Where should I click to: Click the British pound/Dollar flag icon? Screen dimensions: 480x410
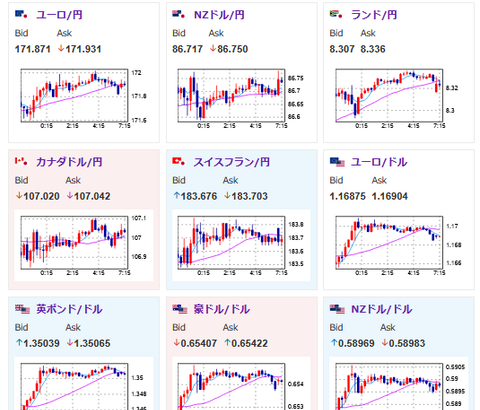pyautogui.click(x=22, y=309)
